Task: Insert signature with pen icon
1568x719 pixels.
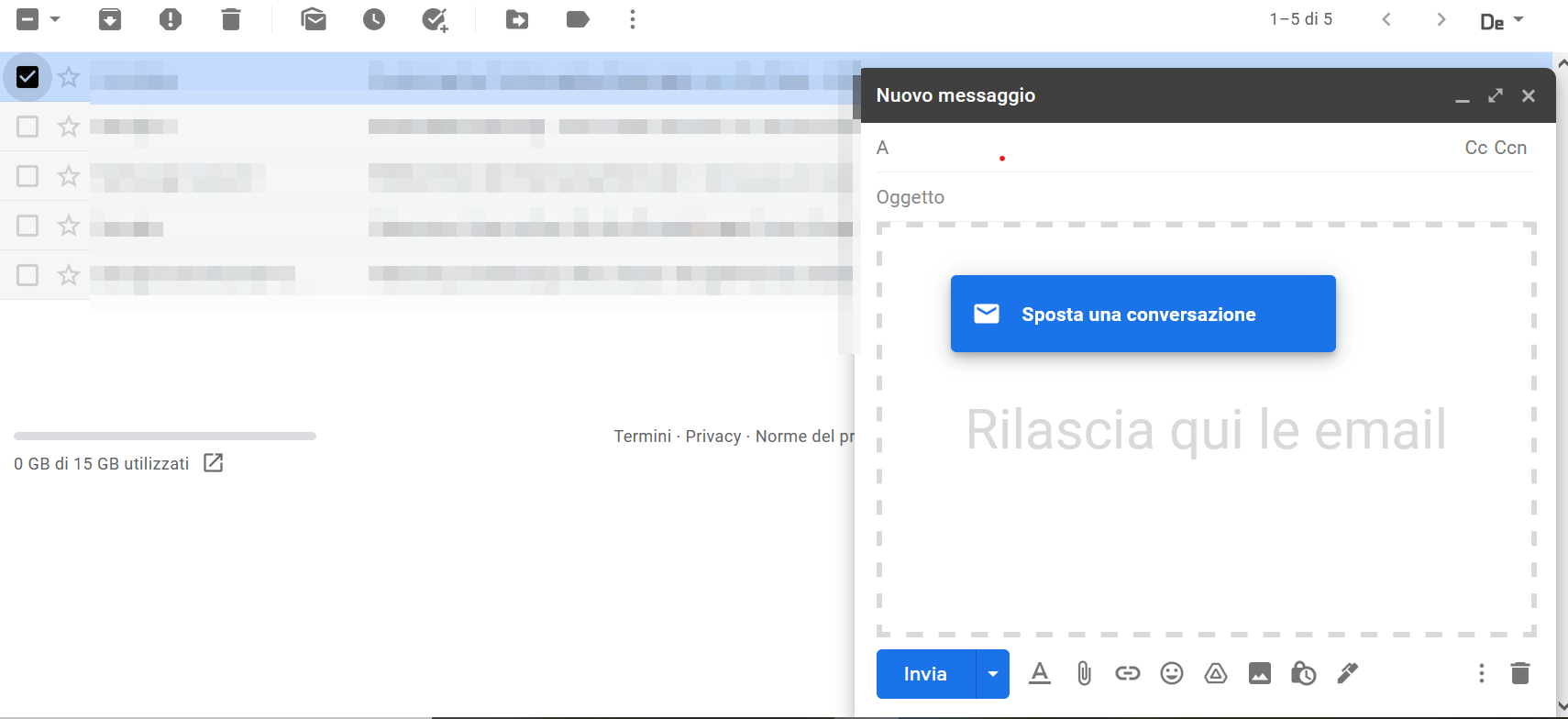Action: pyautogui.click(x=1348, y=674)
